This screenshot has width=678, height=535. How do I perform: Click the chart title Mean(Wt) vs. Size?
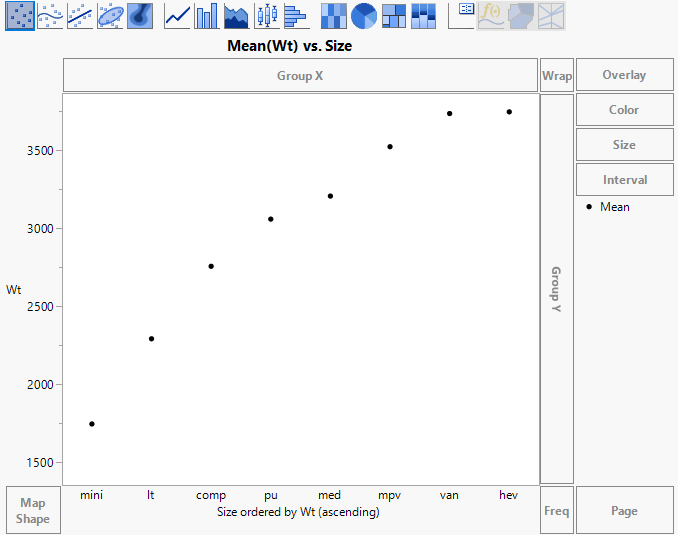pyautogui.click(x=290, y=46)
